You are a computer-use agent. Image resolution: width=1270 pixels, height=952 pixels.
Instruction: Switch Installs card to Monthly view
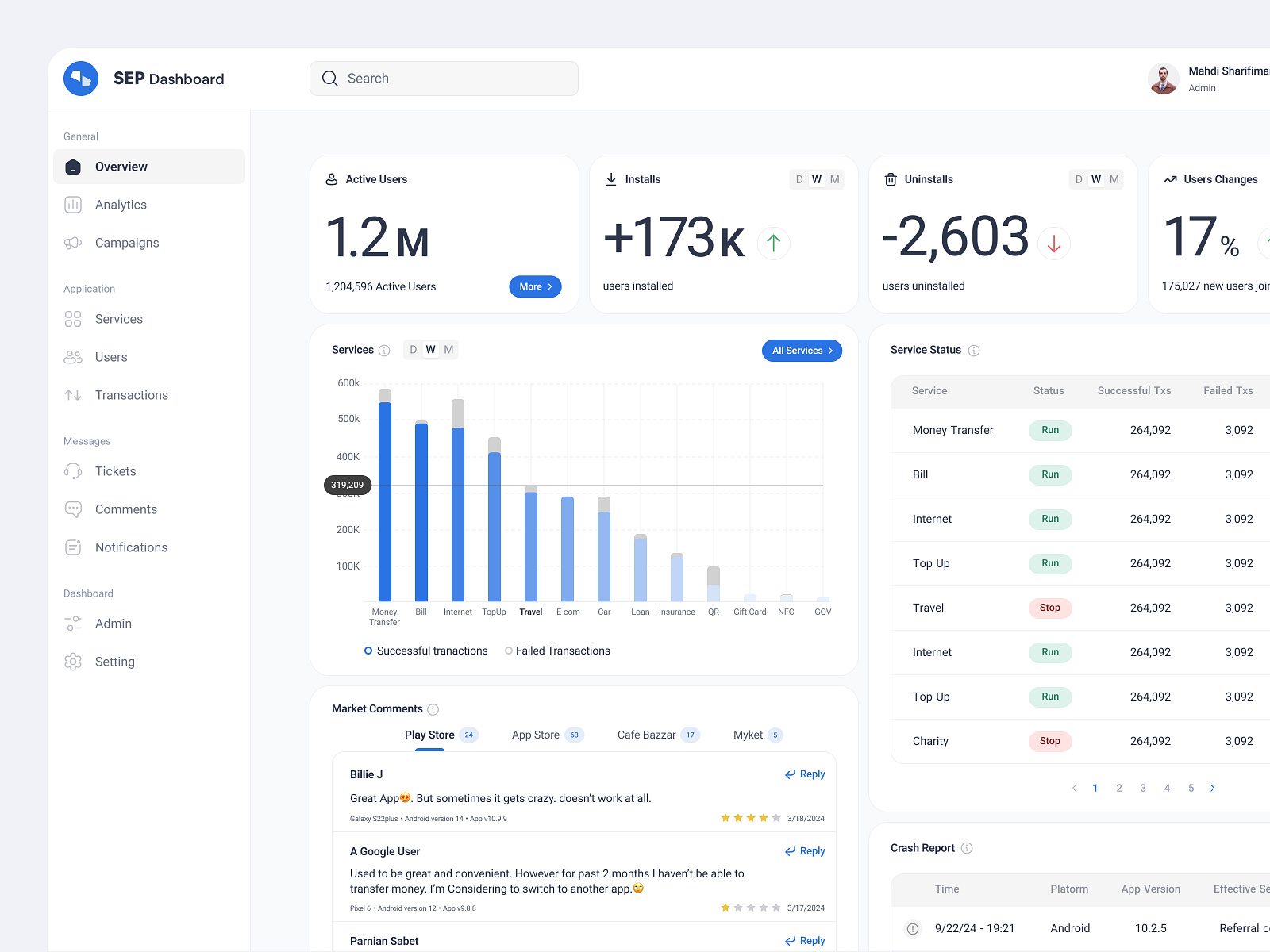[834, 179]
